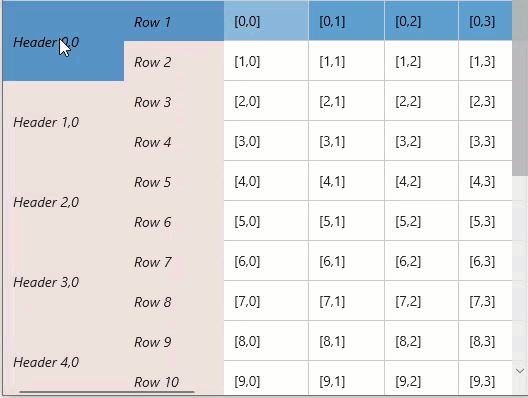This screenshot has width=528, height=398.
Task: Click the horizontal scrollbar at the bottom
Action: (x=107, y=392)
